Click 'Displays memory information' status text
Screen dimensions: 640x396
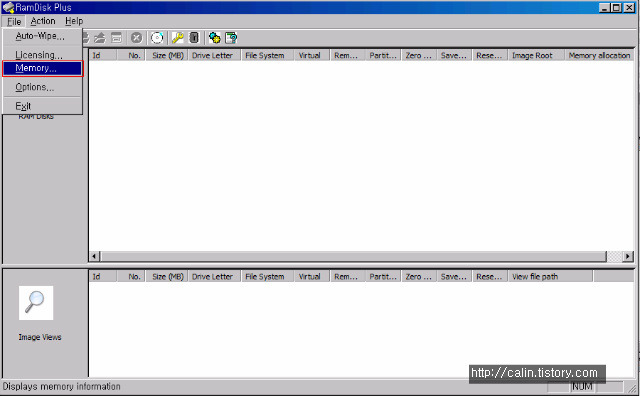pyautogui.click(x=61, y=386)
